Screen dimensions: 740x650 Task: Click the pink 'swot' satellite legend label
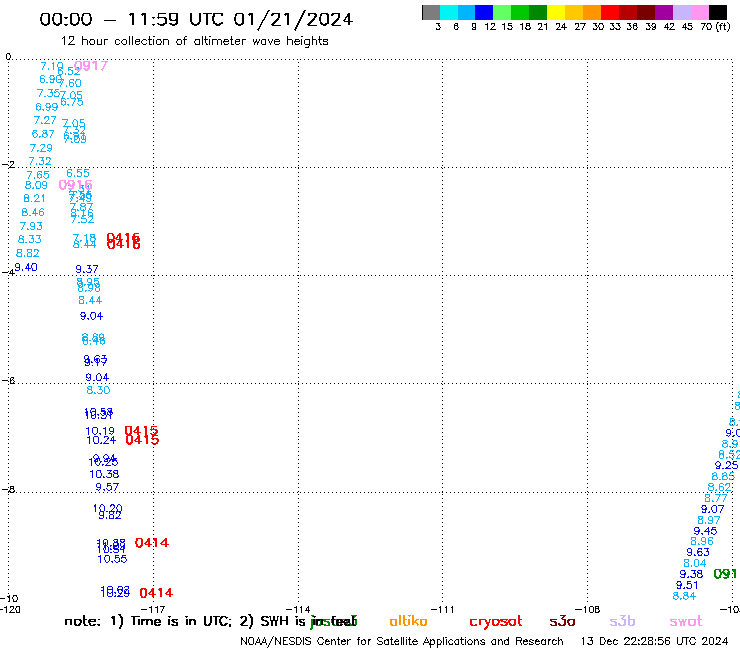pyautogui.click(x=686, y=621)
